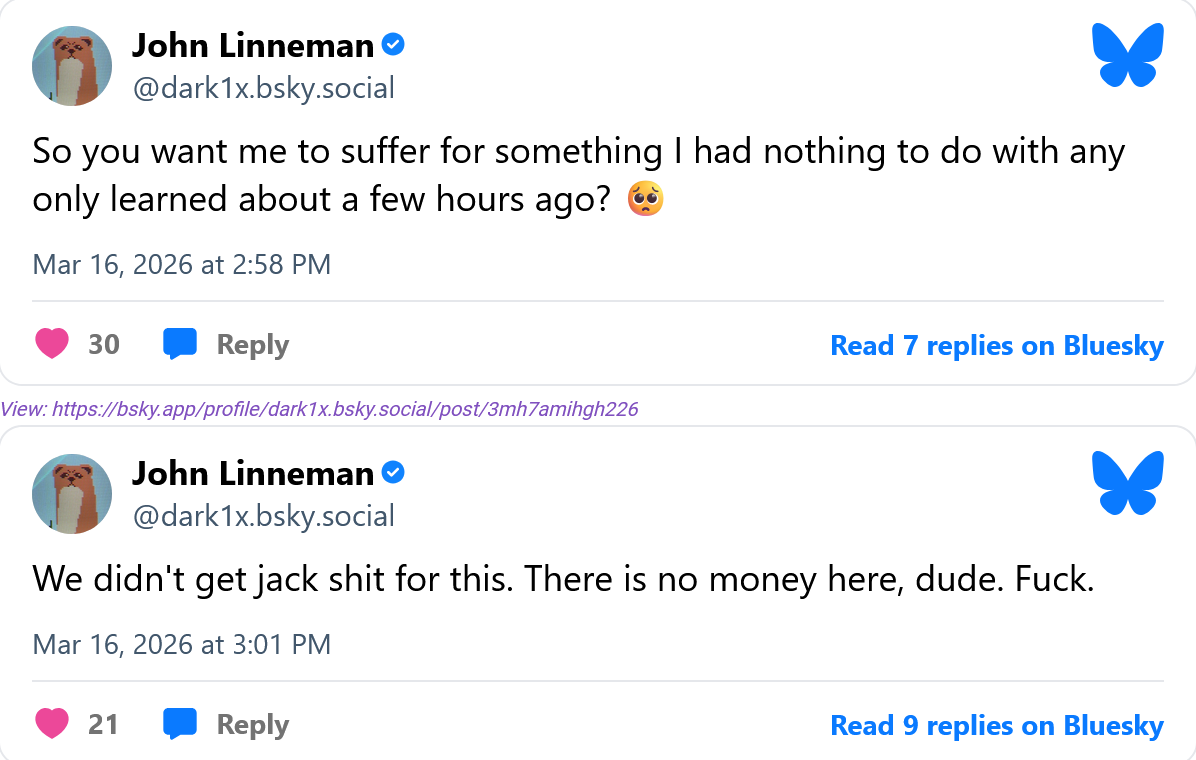Click the blue reply bubble icon on second post

tap(180, 723)
